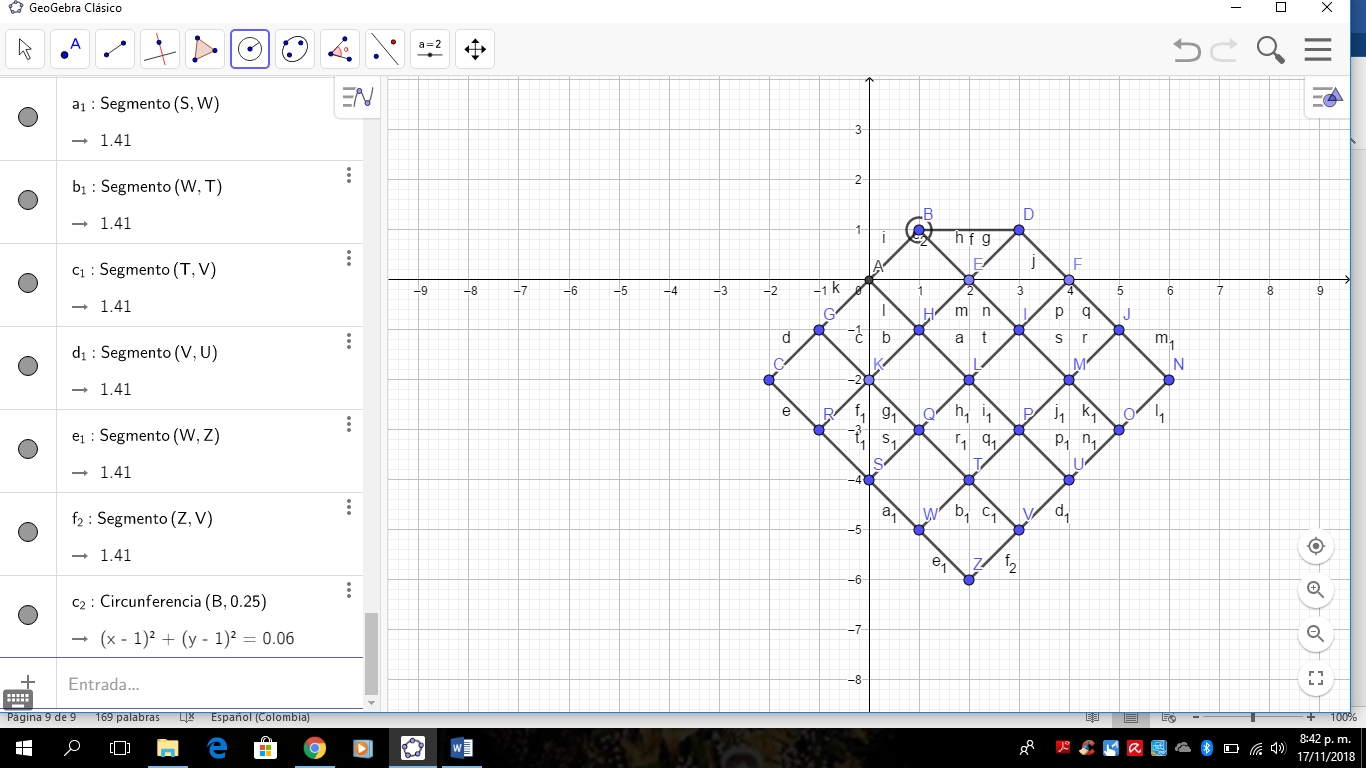Image resolution: width=1366 pixels, height=768 pixels.
Task: Select the Move tool
Action: 24,48
